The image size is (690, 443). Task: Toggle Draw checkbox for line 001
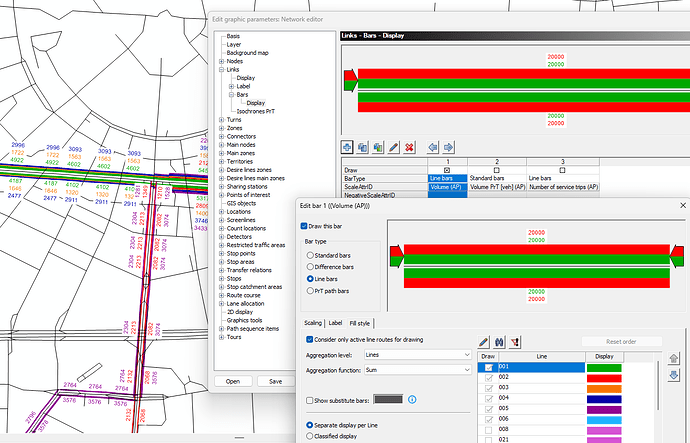click(488, 367)
